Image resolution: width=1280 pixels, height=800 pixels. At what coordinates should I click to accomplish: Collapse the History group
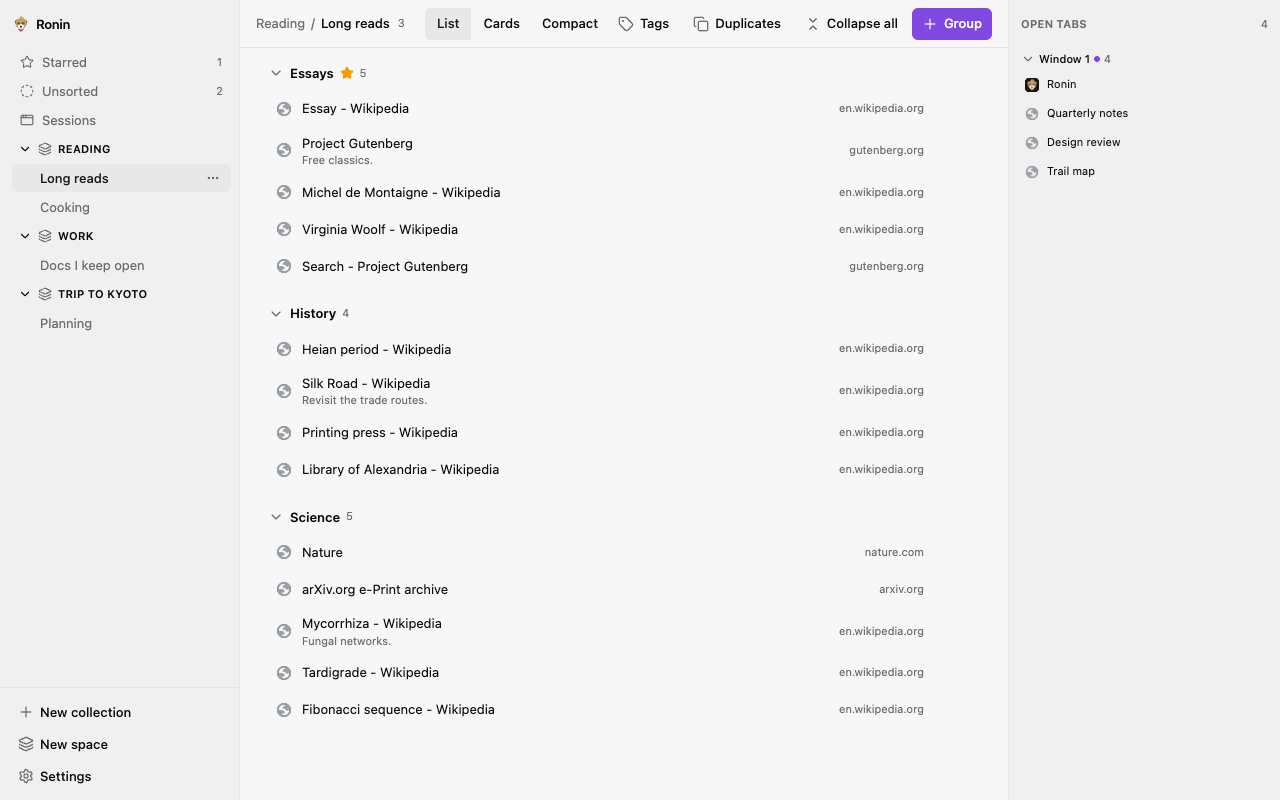276,313
